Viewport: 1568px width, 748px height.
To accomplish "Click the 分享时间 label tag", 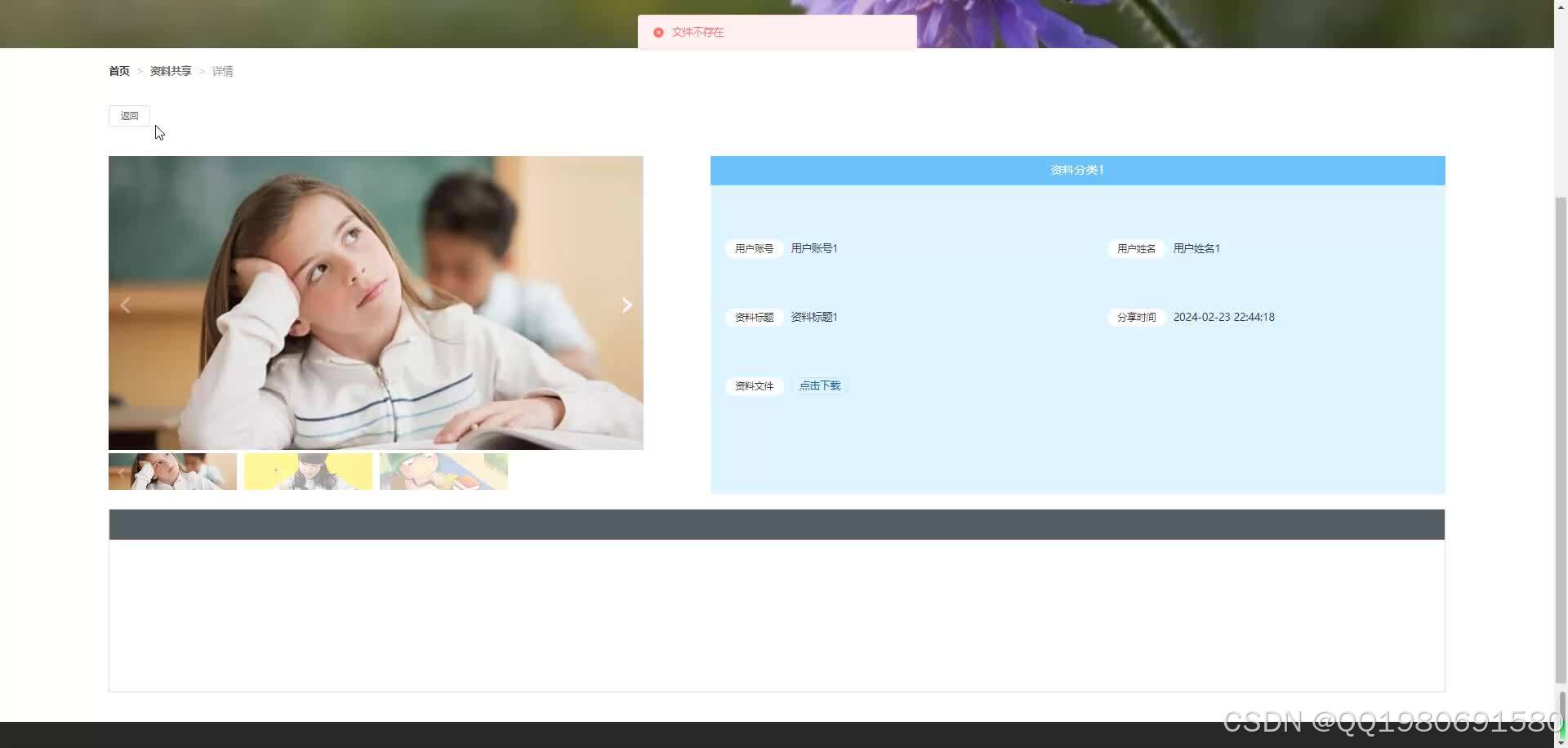I will (x=1136, y=317).
